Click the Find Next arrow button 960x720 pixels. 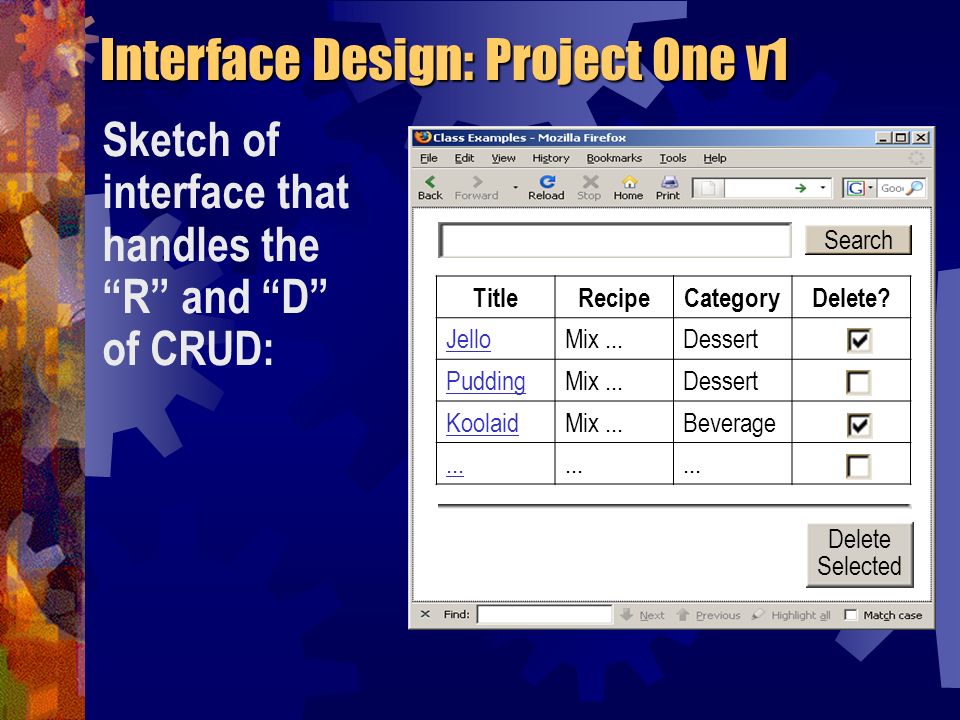click(642, 615)
